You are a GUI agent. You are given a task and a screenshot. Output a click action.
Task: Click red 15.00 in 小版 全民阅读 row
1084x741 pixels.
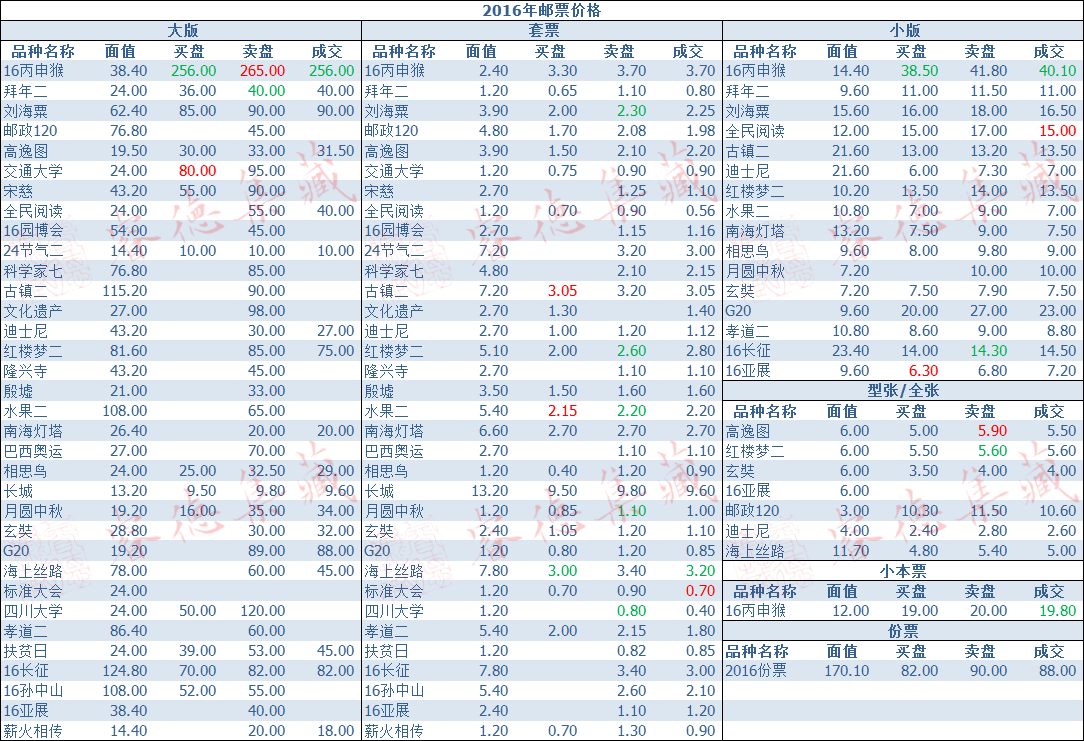1058,131
